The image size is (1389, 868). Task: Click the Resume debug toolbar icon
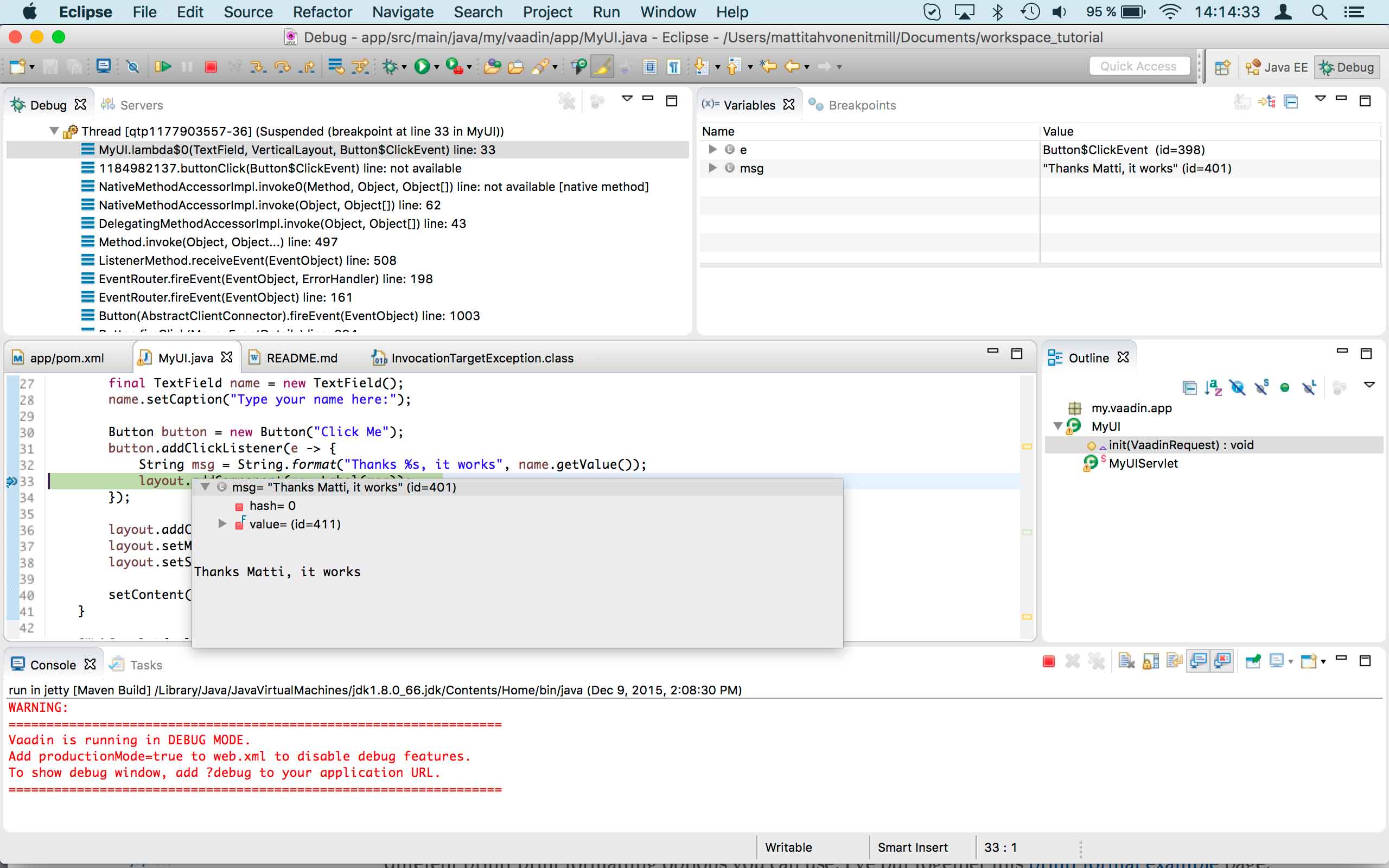click(x=162, y=67)
